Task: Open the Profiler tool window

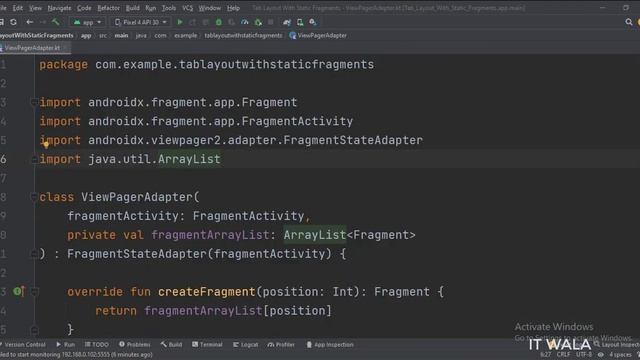Action: pos(281,345)
